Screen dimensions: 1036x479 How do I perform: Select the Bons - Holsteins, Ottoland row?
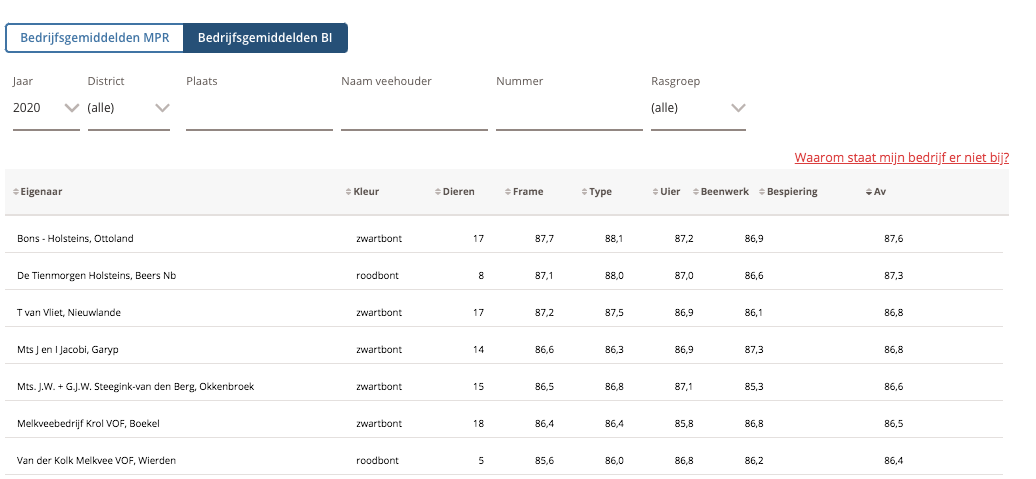point(75,239)
